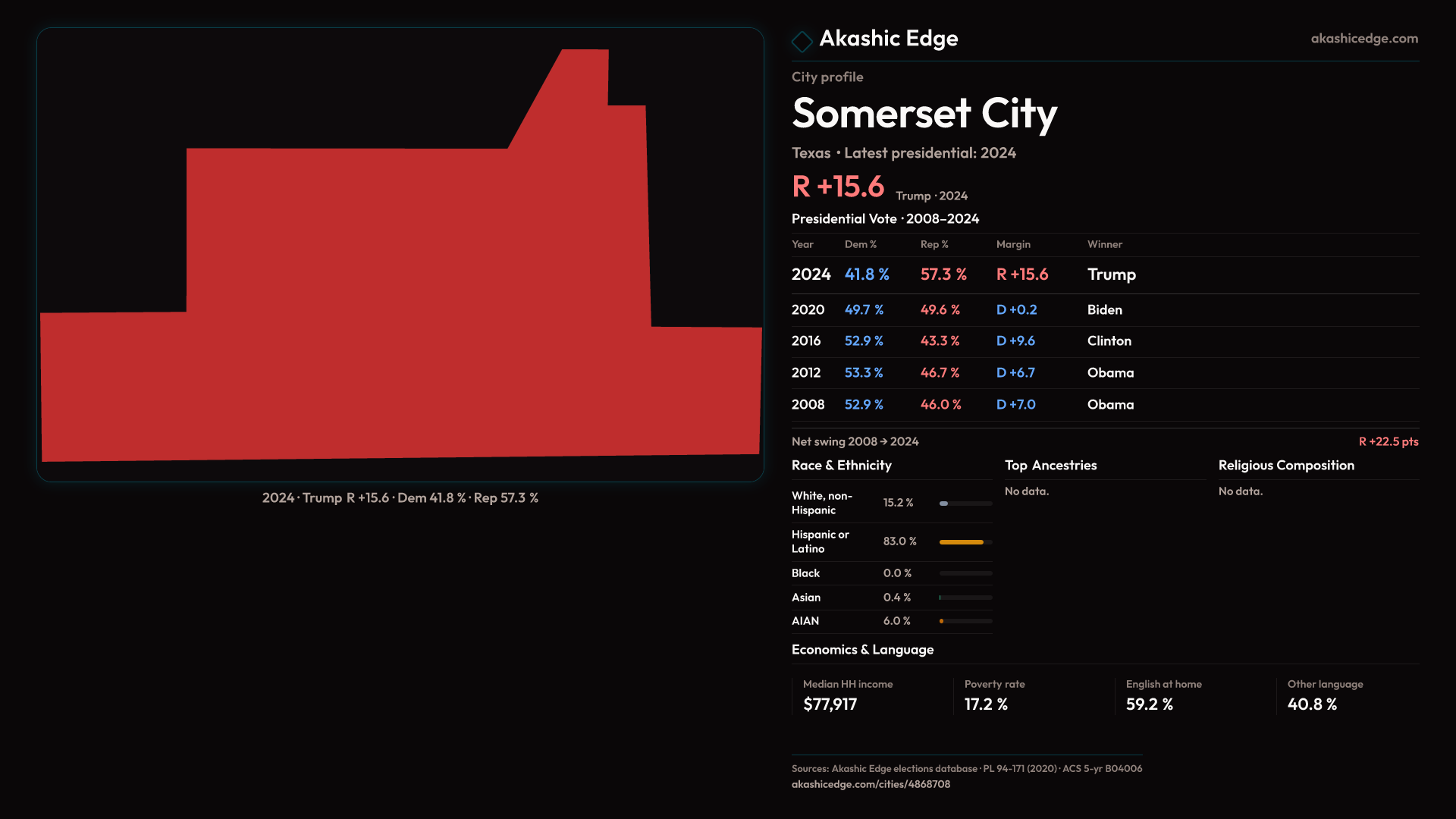Click the Dem % column header
The width and height of the screenshot is (1456, 819).
click(860, 245)
